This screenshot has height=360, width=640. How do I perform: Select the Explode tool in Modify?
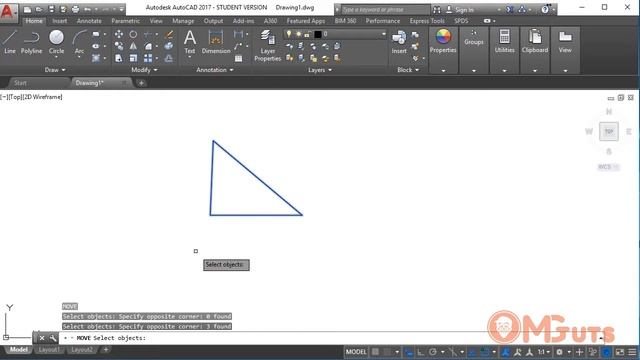coord(169,46)
